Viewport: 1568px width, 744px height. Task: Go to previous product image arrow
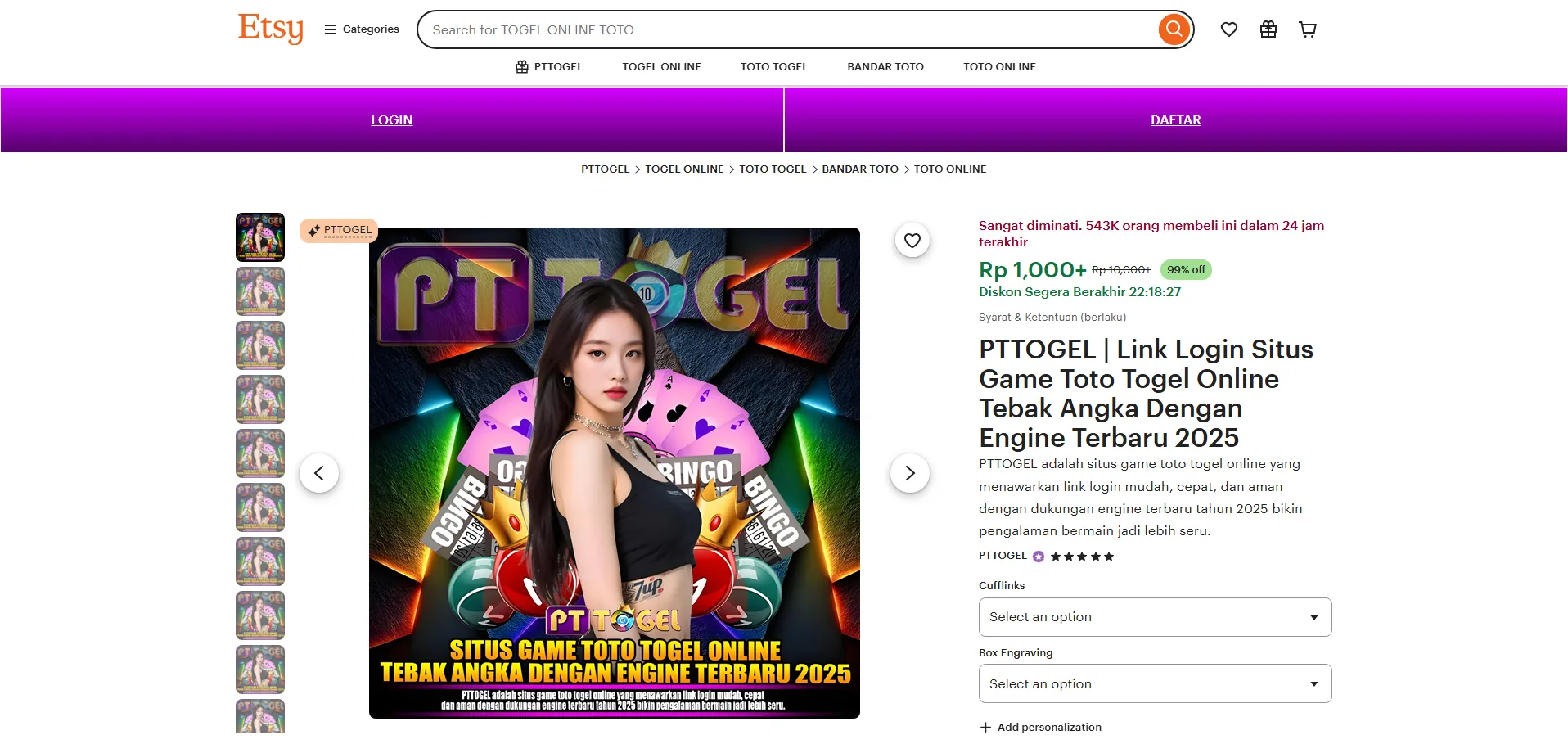319,473
